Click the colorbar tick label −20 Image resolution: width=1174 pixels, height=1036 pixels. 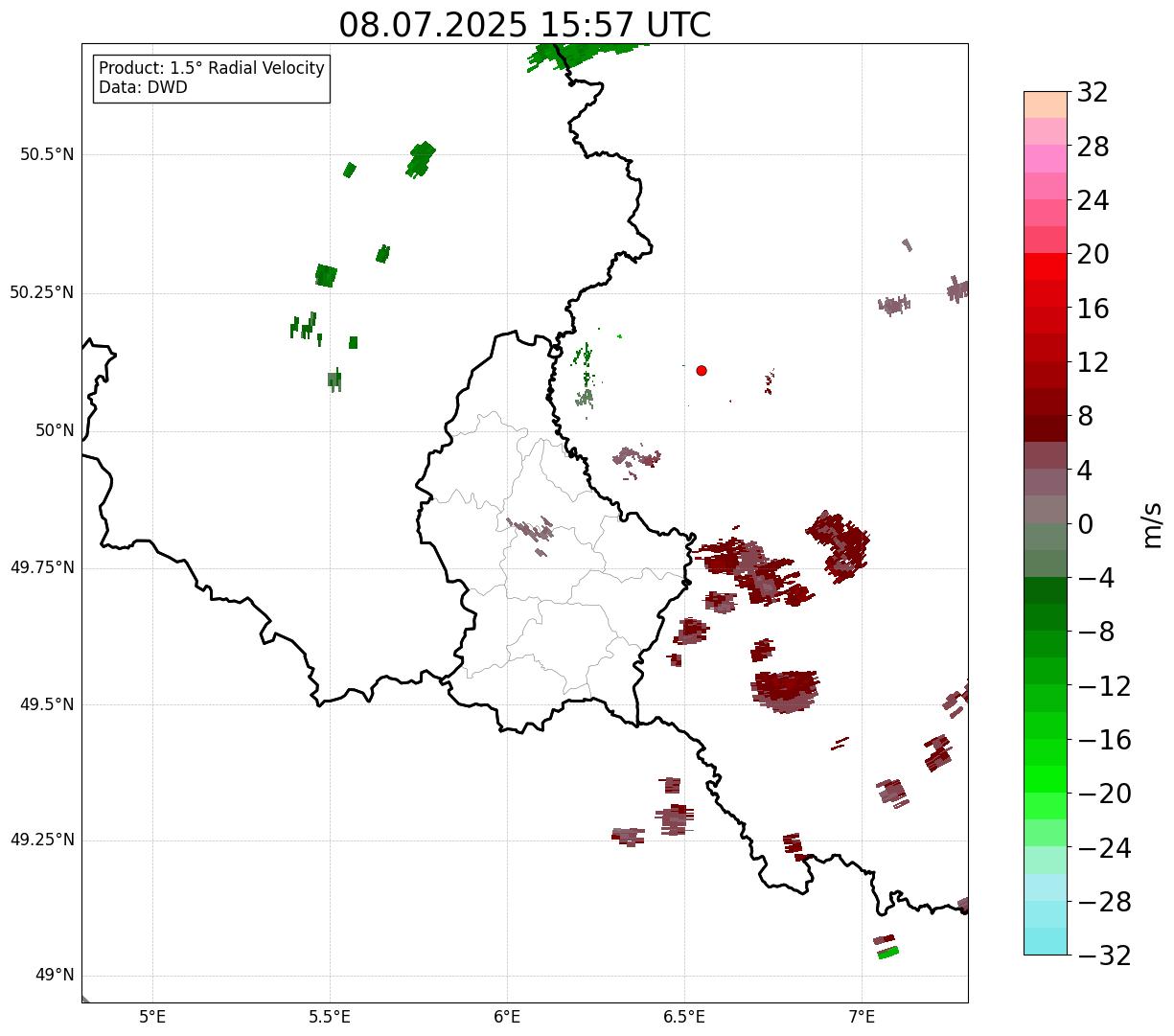coord(1104,794)
